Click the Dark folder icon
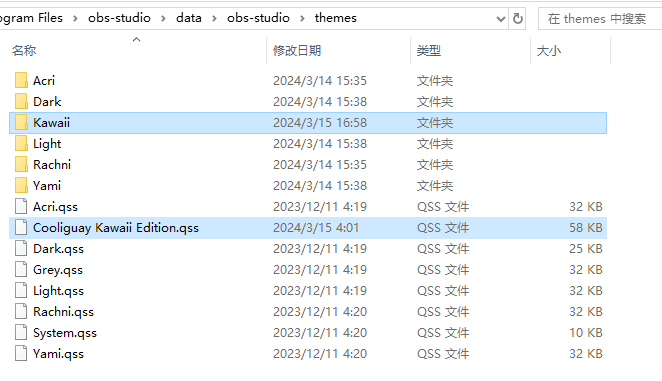Viewport: 662px width, 381px height. [21, 101]
